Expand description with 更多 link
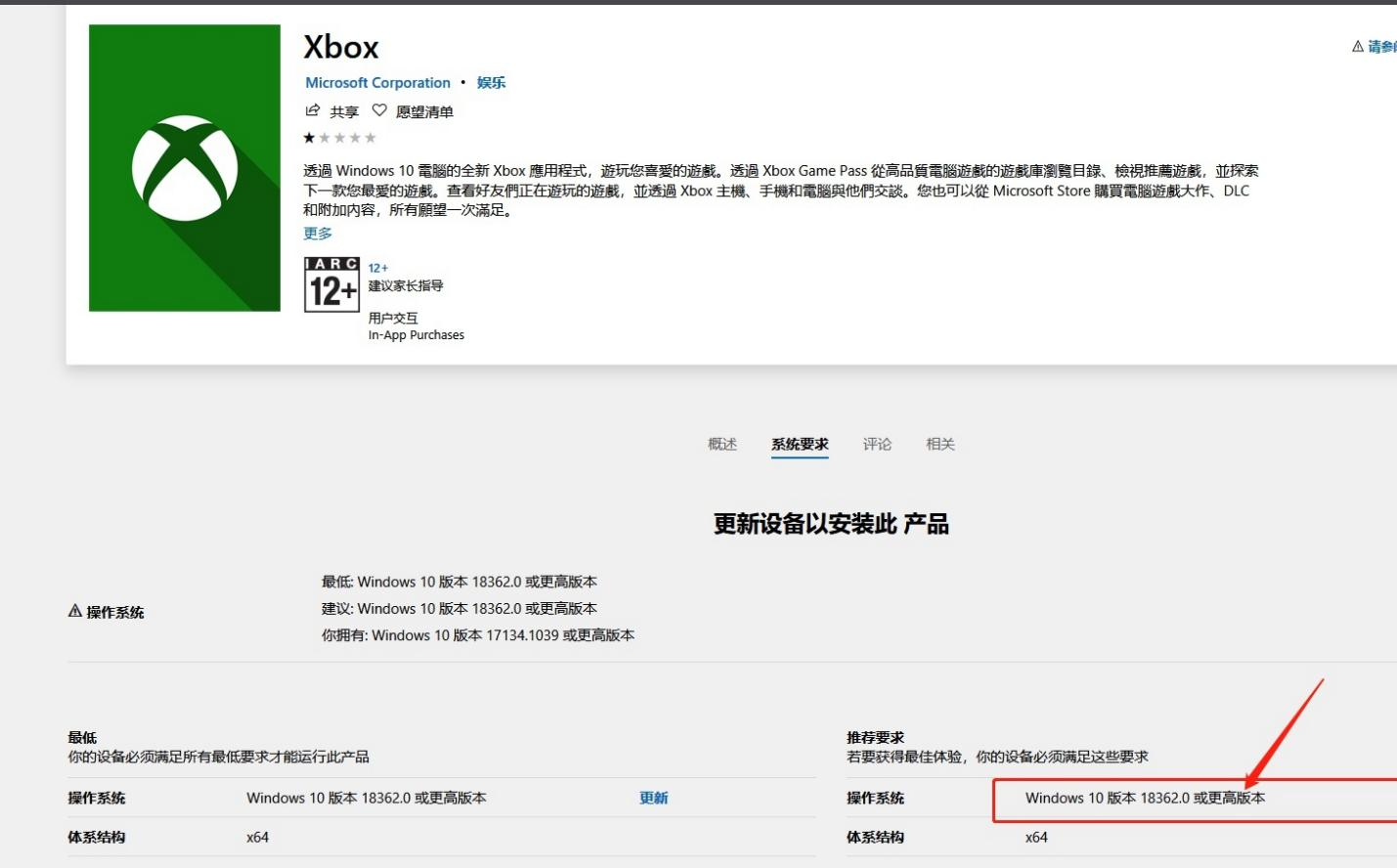Viewport: 1397px width, 868px height. click(318, 234)
